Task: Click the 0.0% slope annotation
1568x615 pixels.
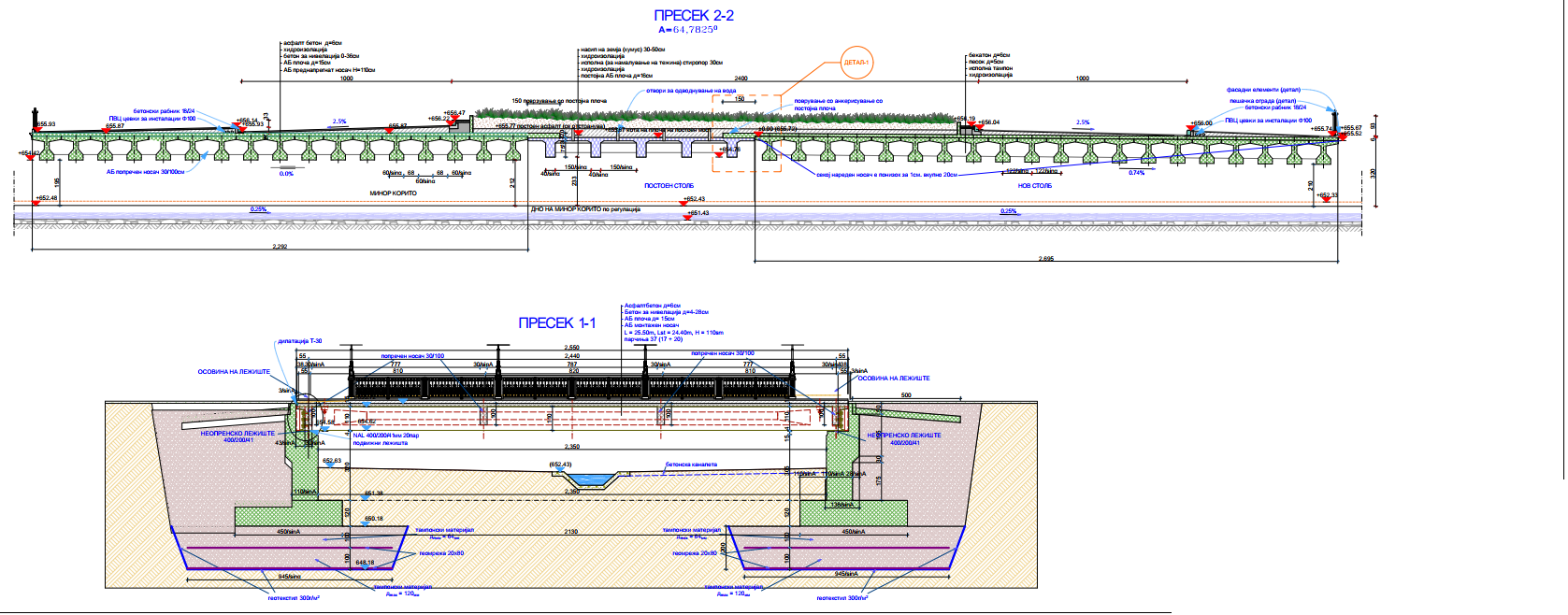Action: pyautogui.click(x=286, y=173)
